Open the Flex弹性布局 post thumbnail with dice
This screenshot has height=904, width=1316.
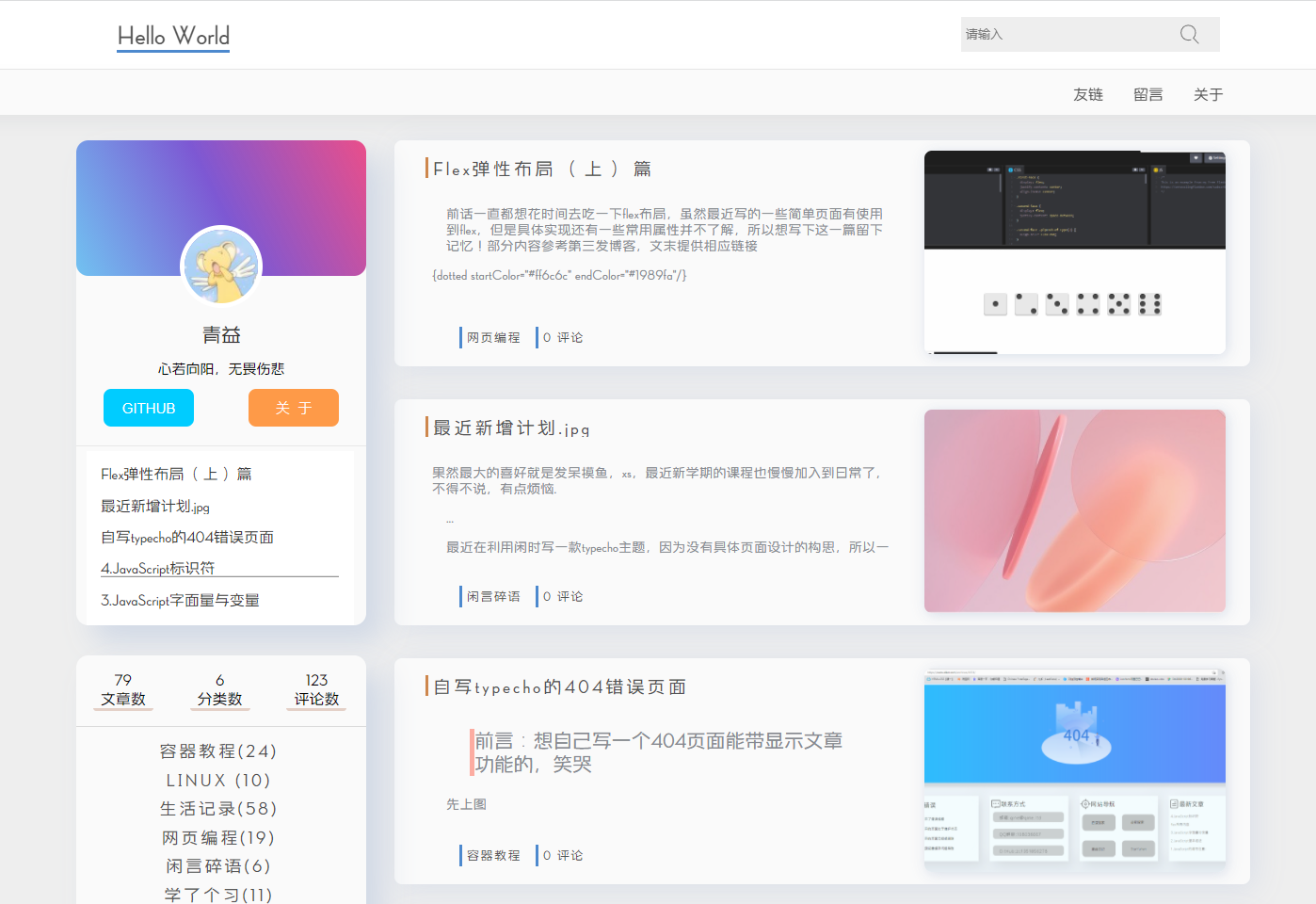coord(1074,252)
